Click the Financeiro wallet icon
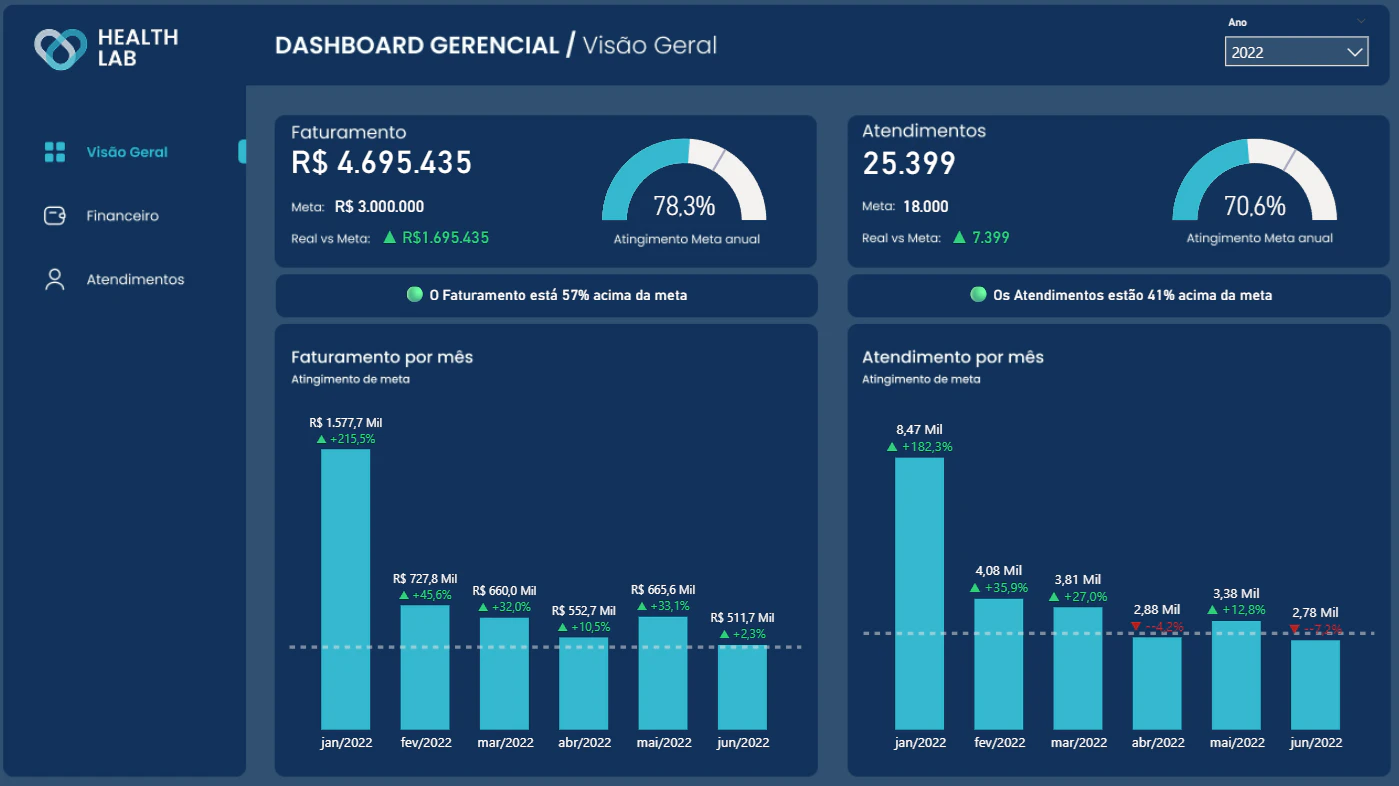 pyautogui.click(x=55, y=216)
